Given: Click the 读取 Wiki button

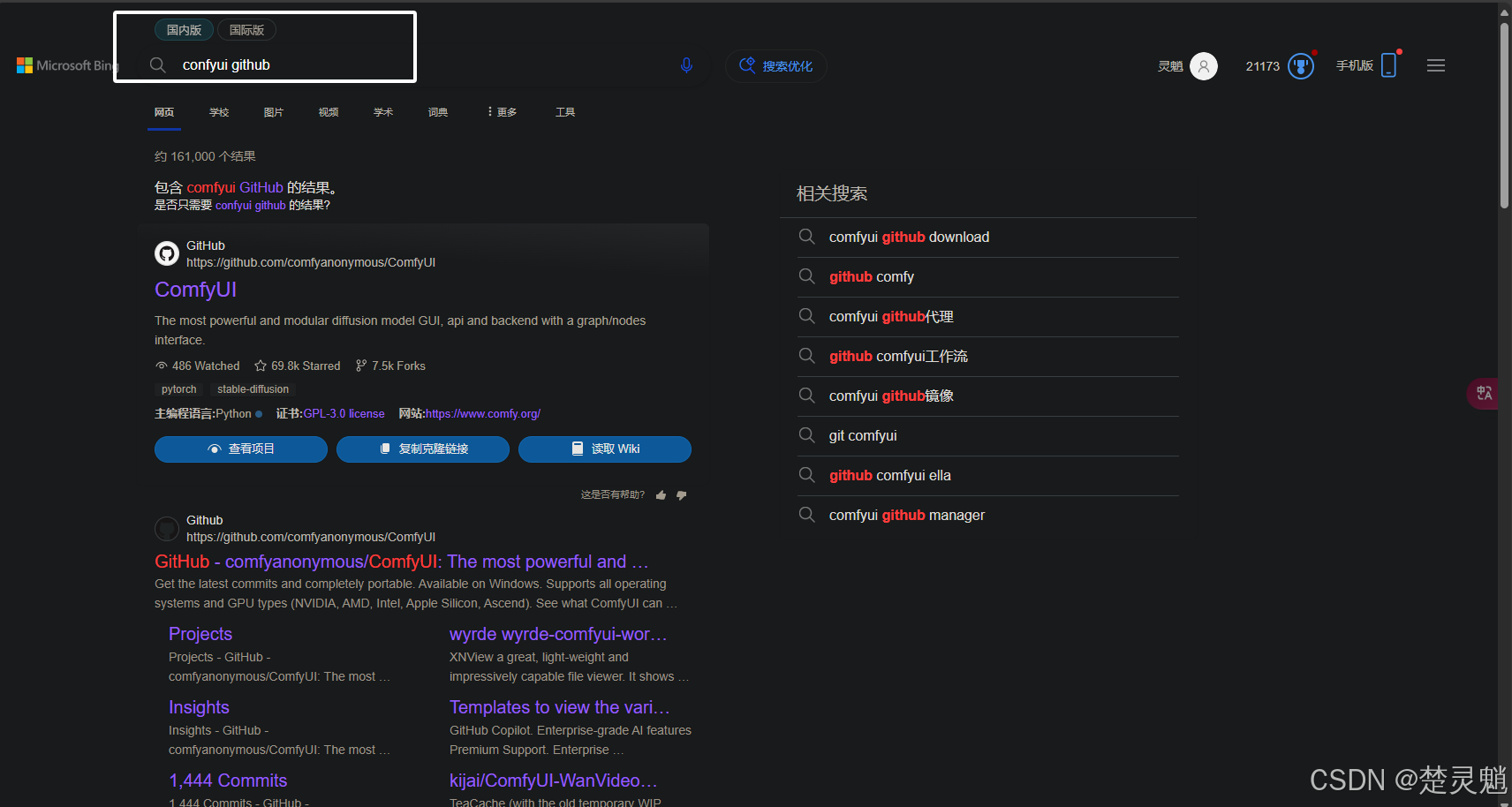Looking at the screenshot, I should click(x=605, y=449).
